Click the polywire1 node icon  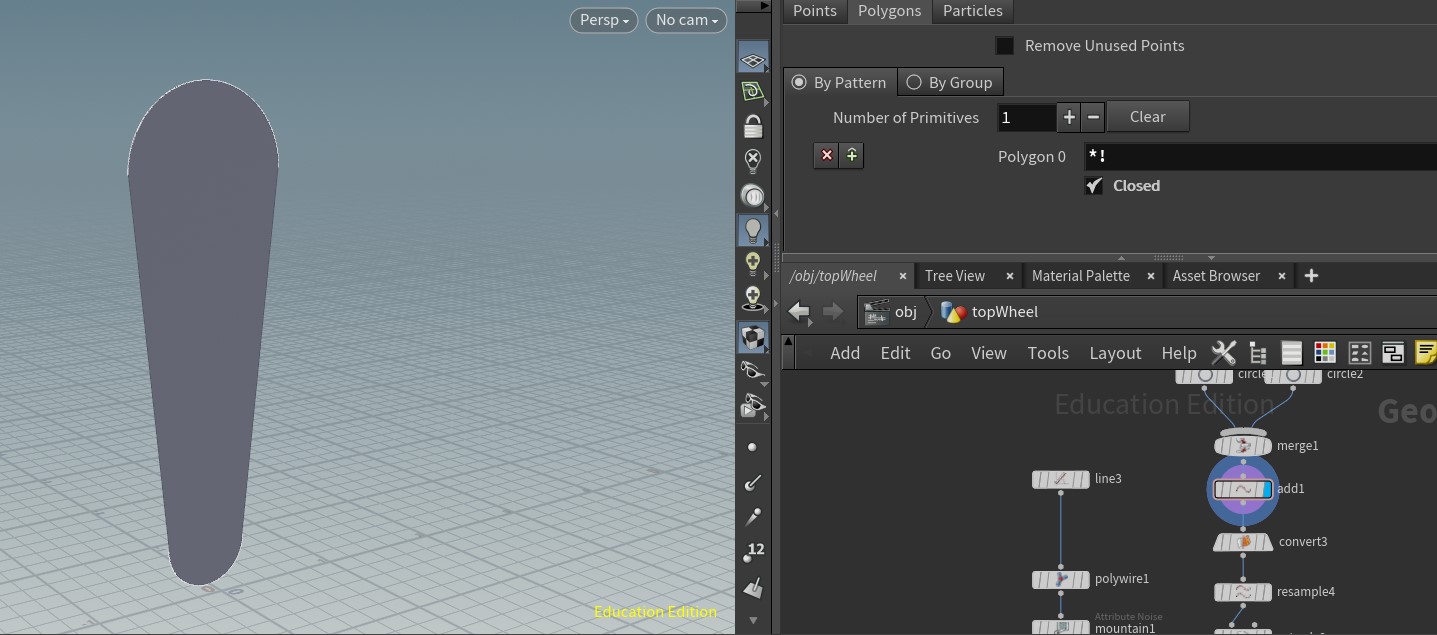[x=1060, y=580]
